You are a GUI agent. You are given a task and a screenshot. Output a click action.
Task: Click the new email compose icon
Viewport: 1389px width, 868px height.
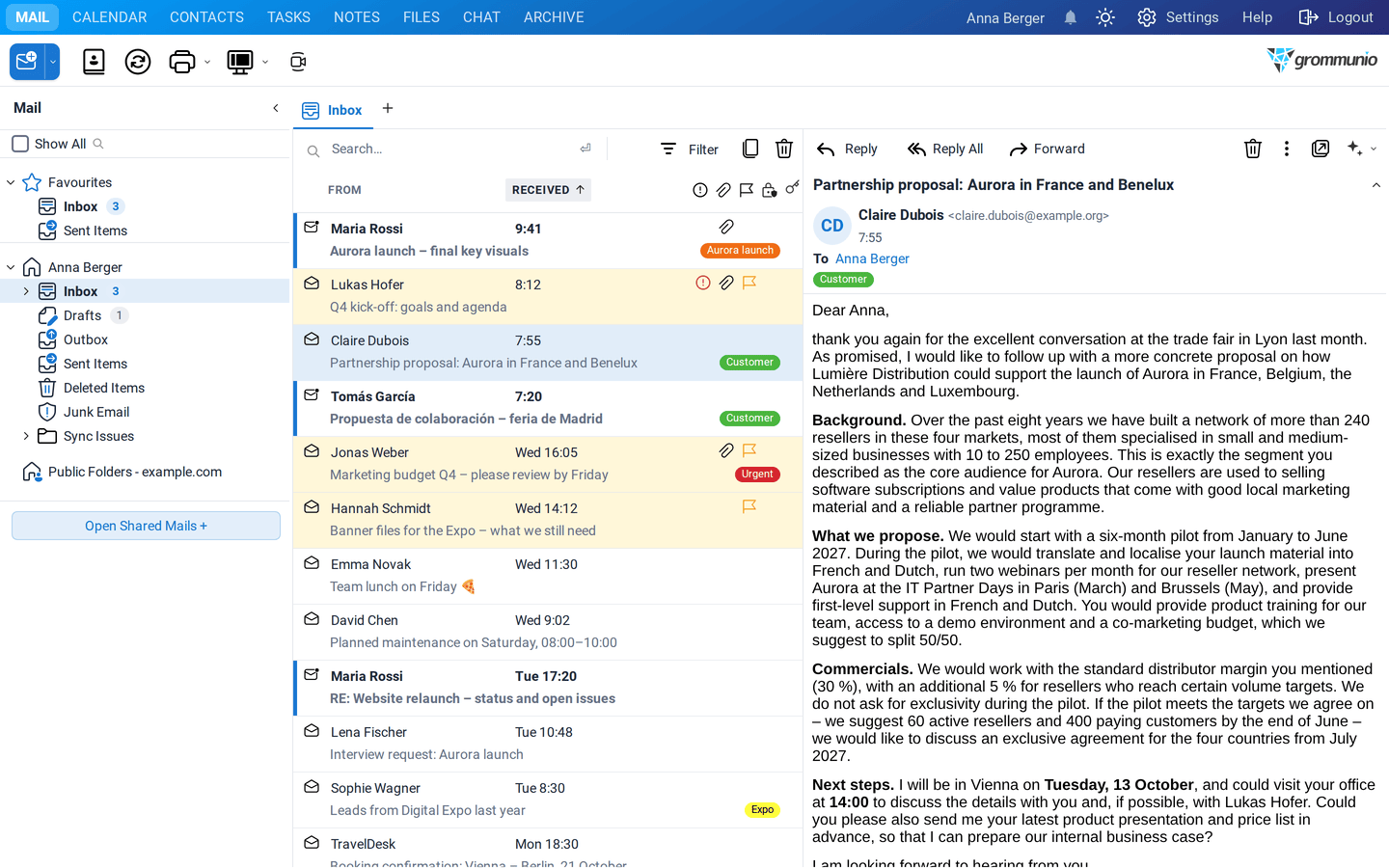(27, 62)
